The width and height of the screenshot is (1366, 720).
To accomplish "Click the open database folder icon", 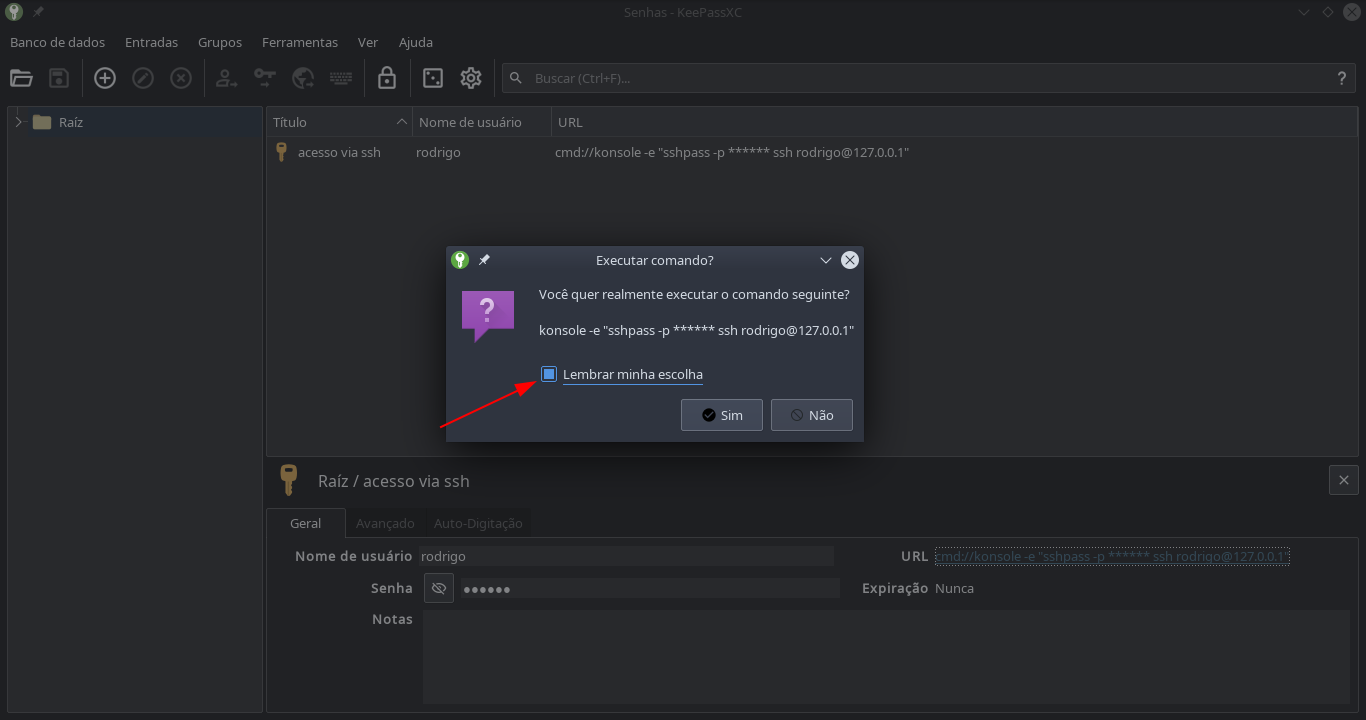I will point(22,78).
